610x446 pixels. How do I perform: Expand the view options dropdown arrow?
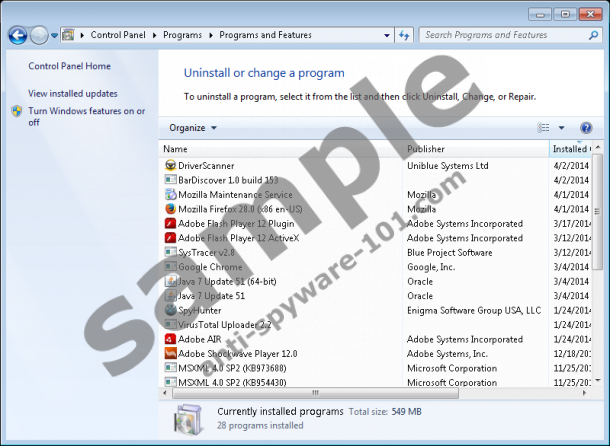pyautogui.click(x=561, y=128)
